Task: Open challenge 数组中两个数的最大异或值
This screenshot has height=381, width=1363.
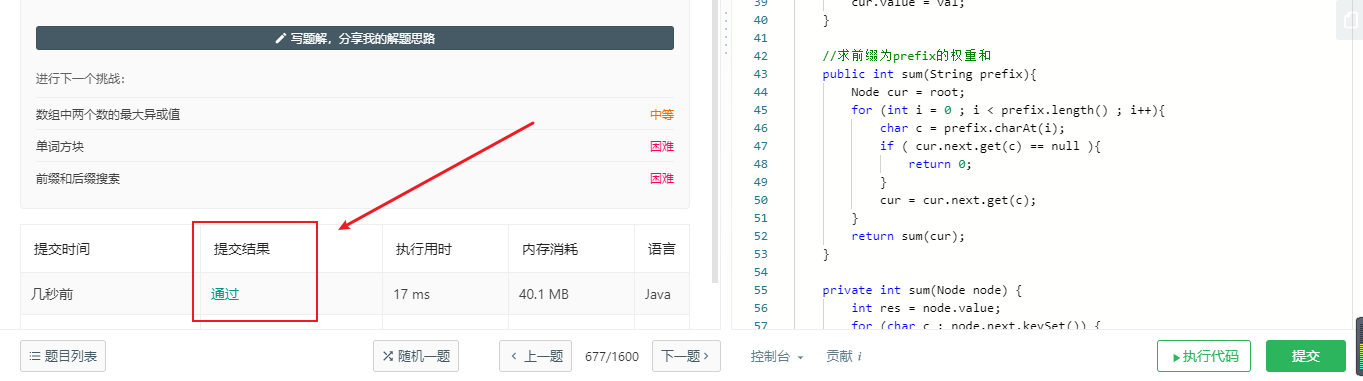Action: (108, 114)
